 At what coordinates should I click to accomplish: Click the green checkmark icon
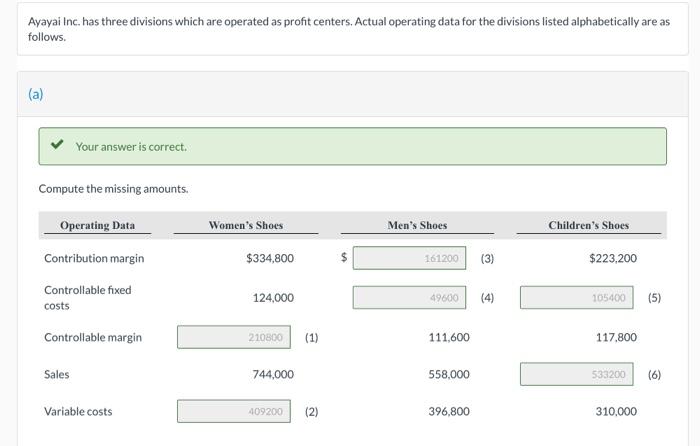coord(57,144)
